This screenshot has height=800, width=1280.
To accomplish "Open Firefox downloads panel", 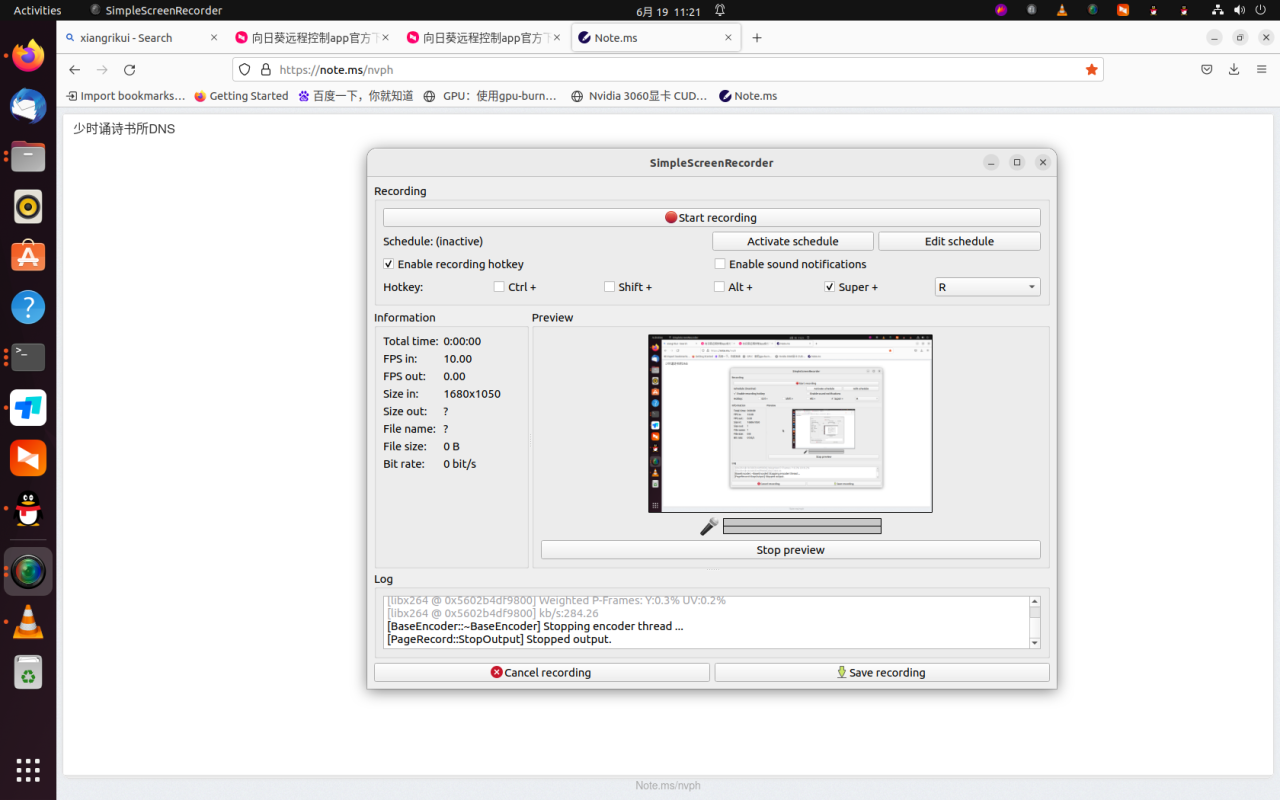I will click(1234, 70).
